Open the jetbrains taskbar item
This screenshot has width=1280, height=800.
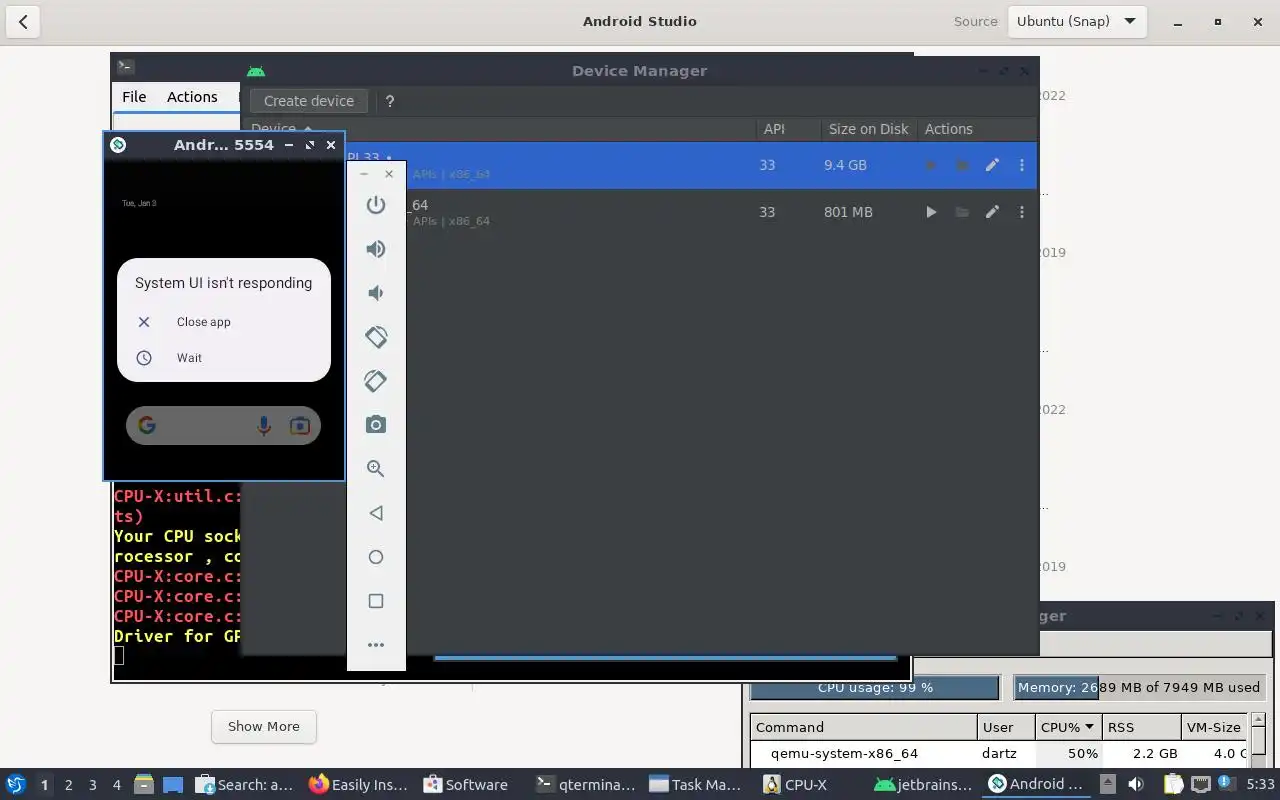click(x=924, y=785)
